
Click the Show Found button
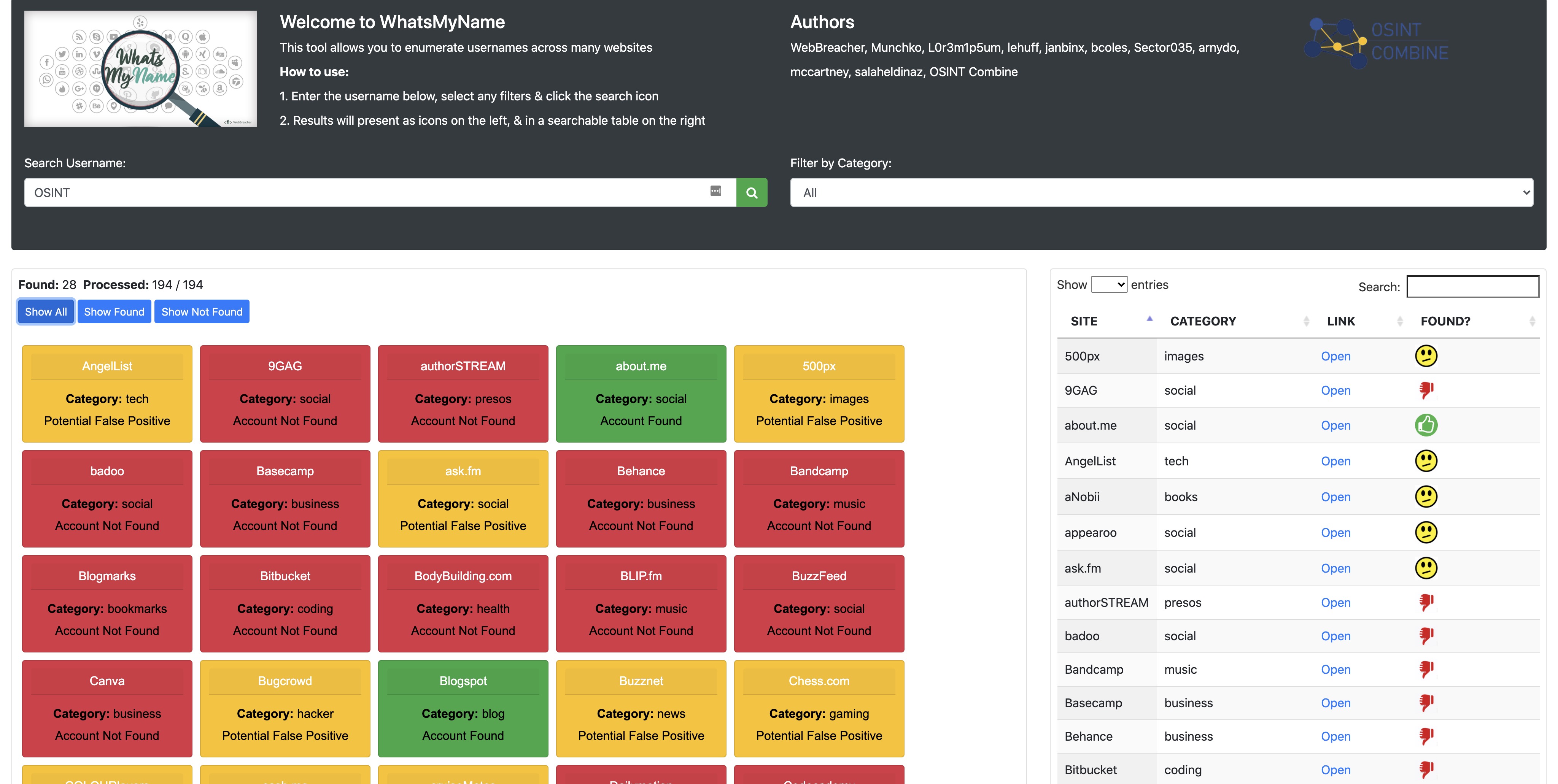[114, 311]
